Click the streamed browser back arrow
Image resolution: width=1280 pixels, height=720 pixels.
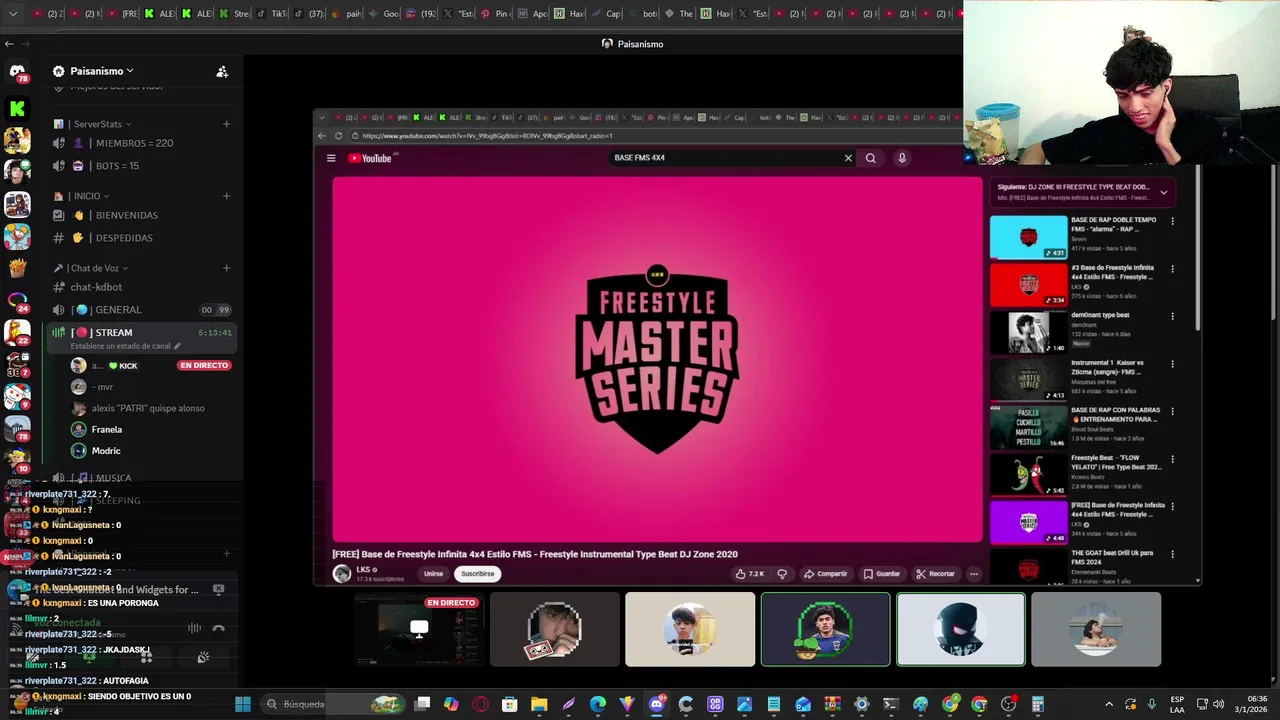(322, 136)
